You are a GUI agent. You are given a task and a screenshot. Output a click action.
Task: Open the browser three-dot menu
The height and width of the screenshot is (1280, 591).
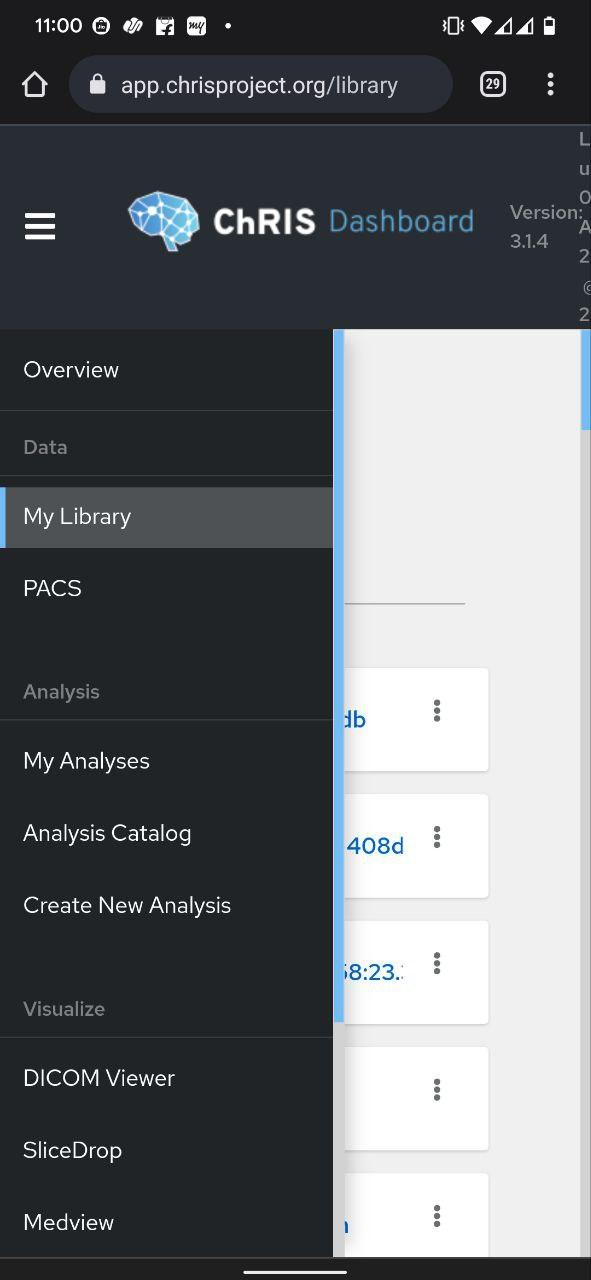(550, 84)
